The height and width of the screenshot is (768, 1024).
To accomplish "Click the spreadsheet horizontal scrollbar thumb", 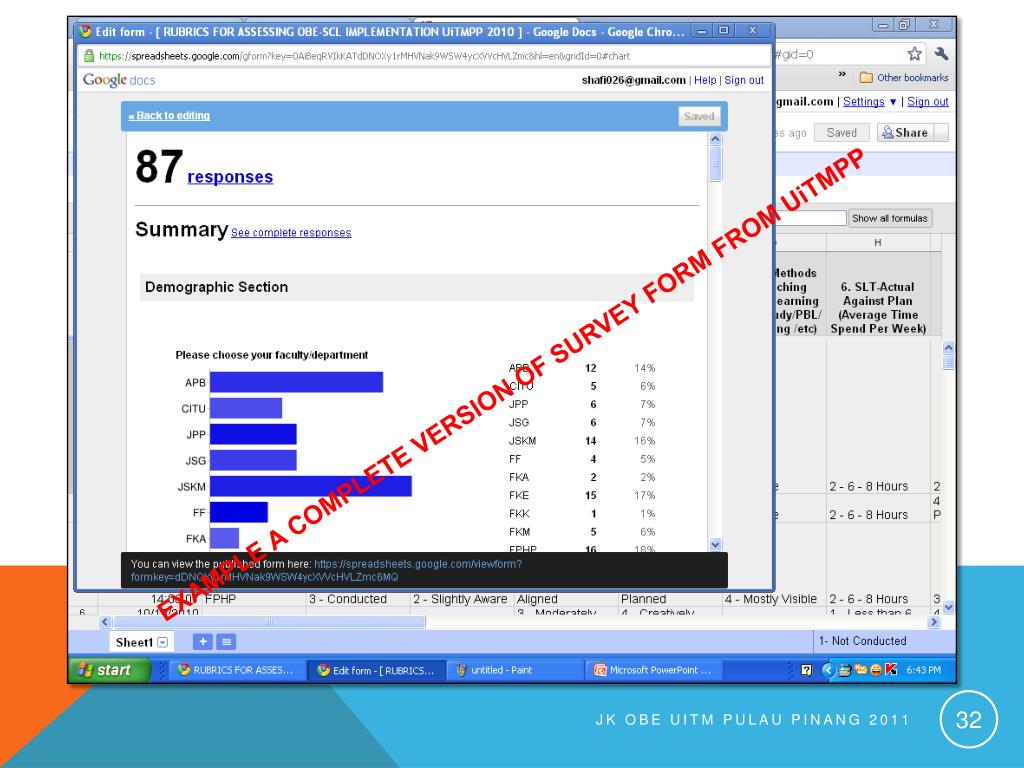I will tap(270, 622).
